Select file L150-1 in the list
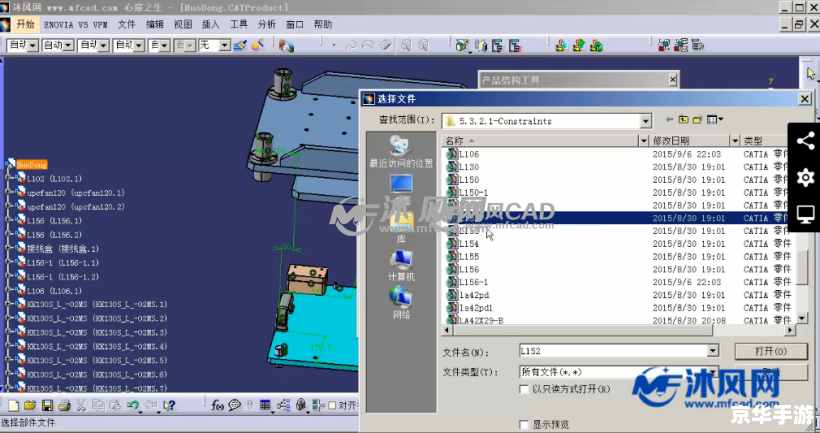The width and height of the screenshot is (820, 433). click(473, 192)
